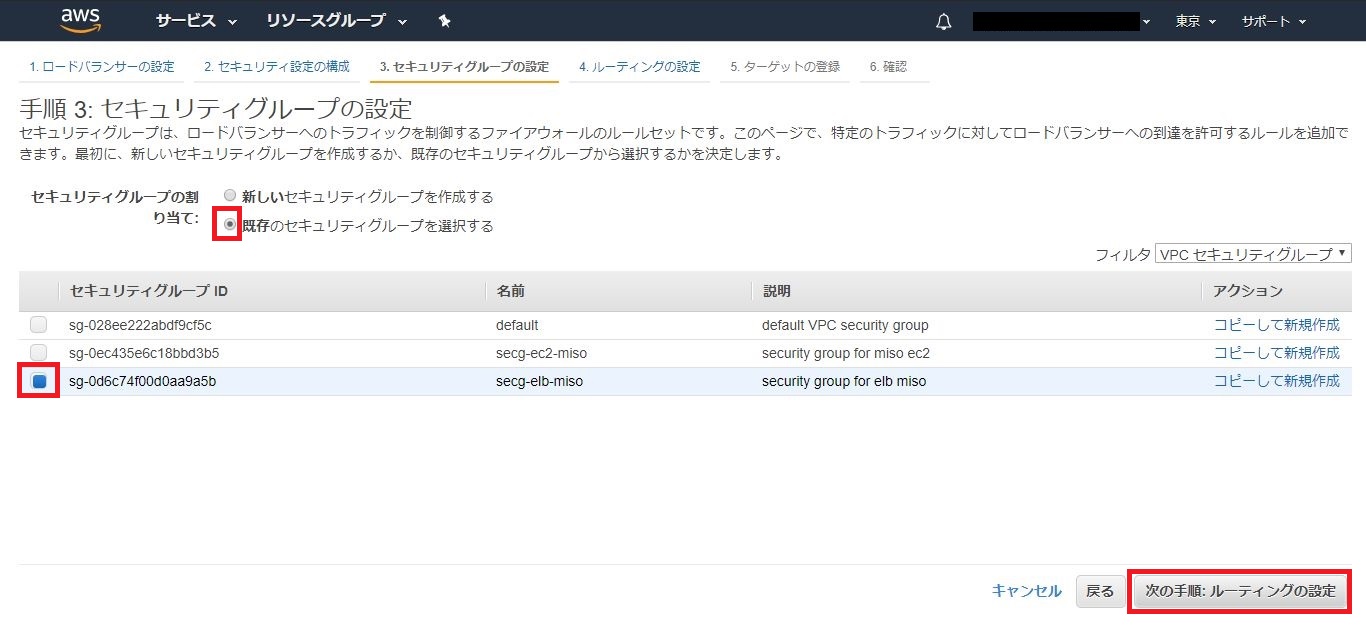The width and height of the screenshot is (1366, 625).
Task: Select the default security group checkbox
Action: [x=38, y=325]
